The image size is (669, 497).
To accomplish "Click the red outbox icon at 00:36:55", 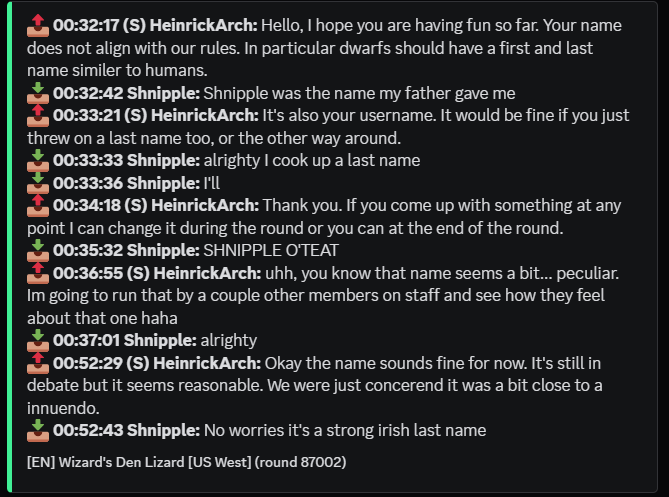I will coord(38,273).
